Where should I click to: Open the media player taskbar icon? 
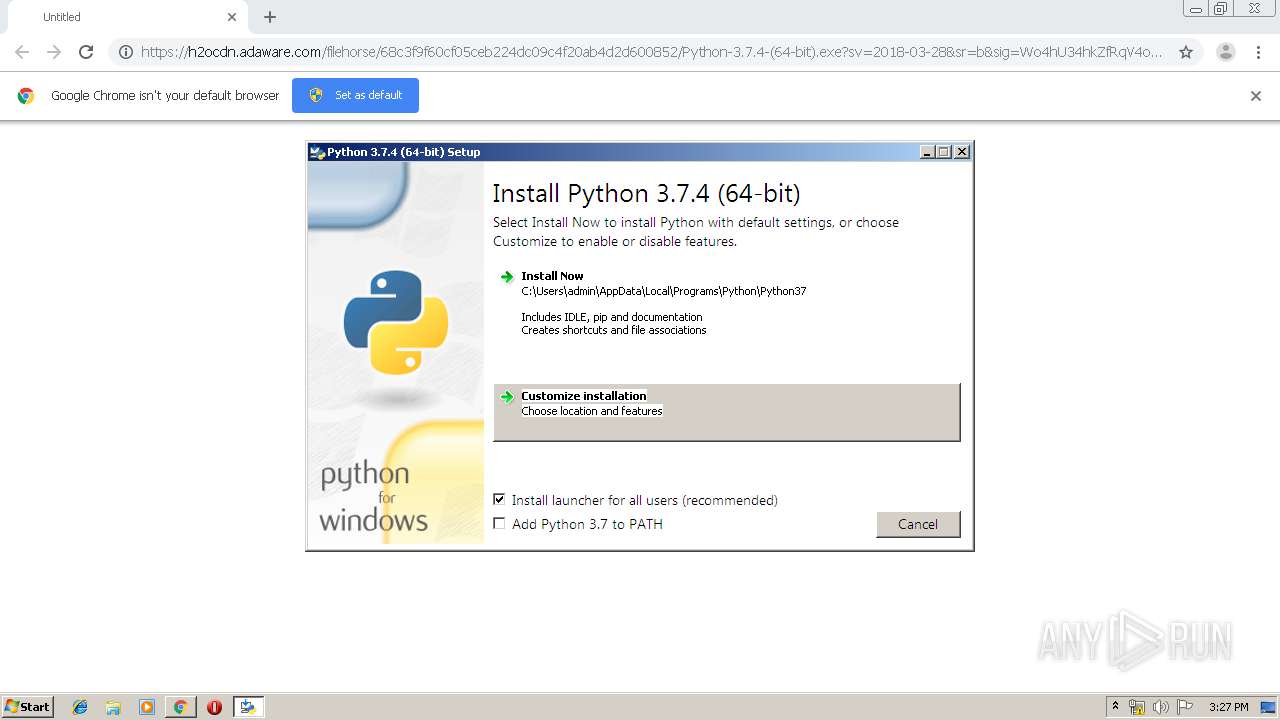[x=147, y=707]
